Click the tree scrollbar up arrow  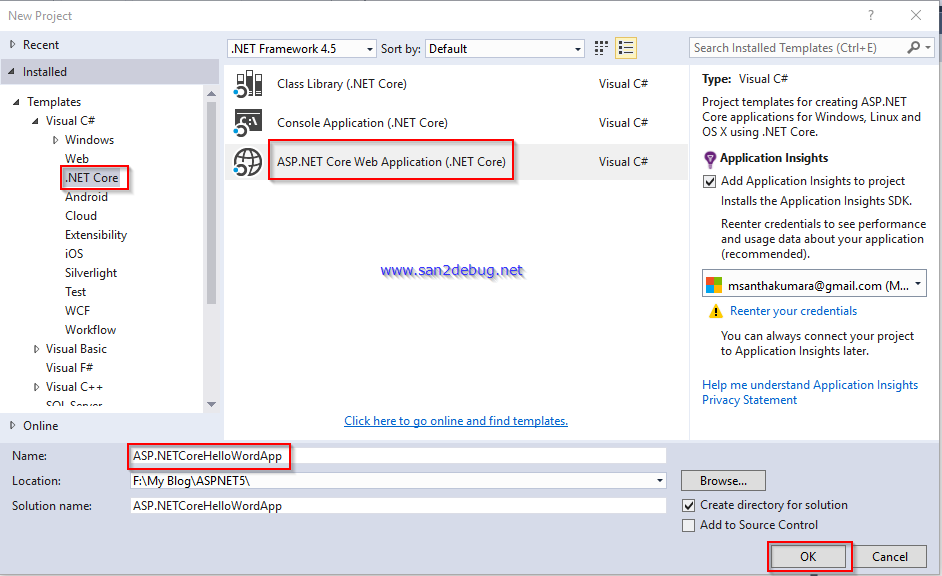(x=211, y=94)
